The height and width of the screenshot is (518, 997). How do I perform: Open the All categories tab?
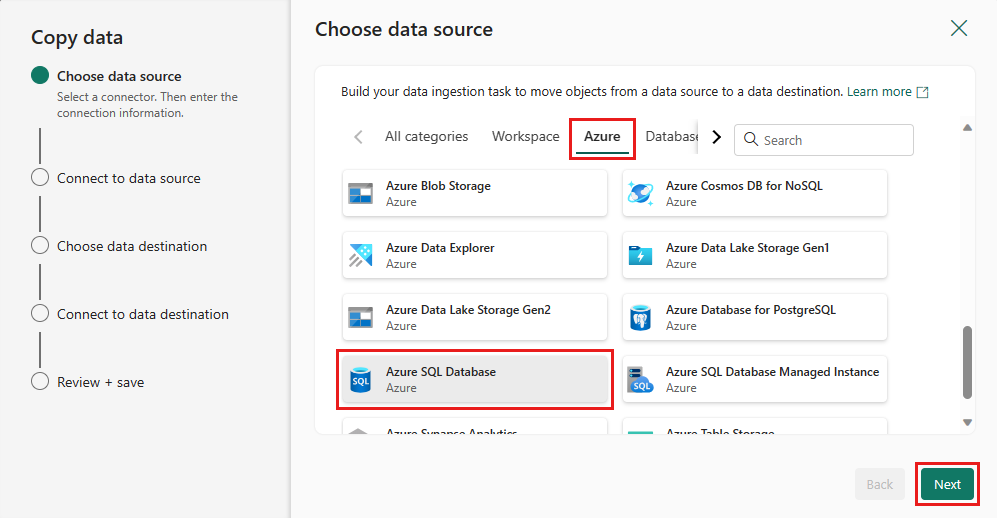pyautogui.click(x=426, y=137)
